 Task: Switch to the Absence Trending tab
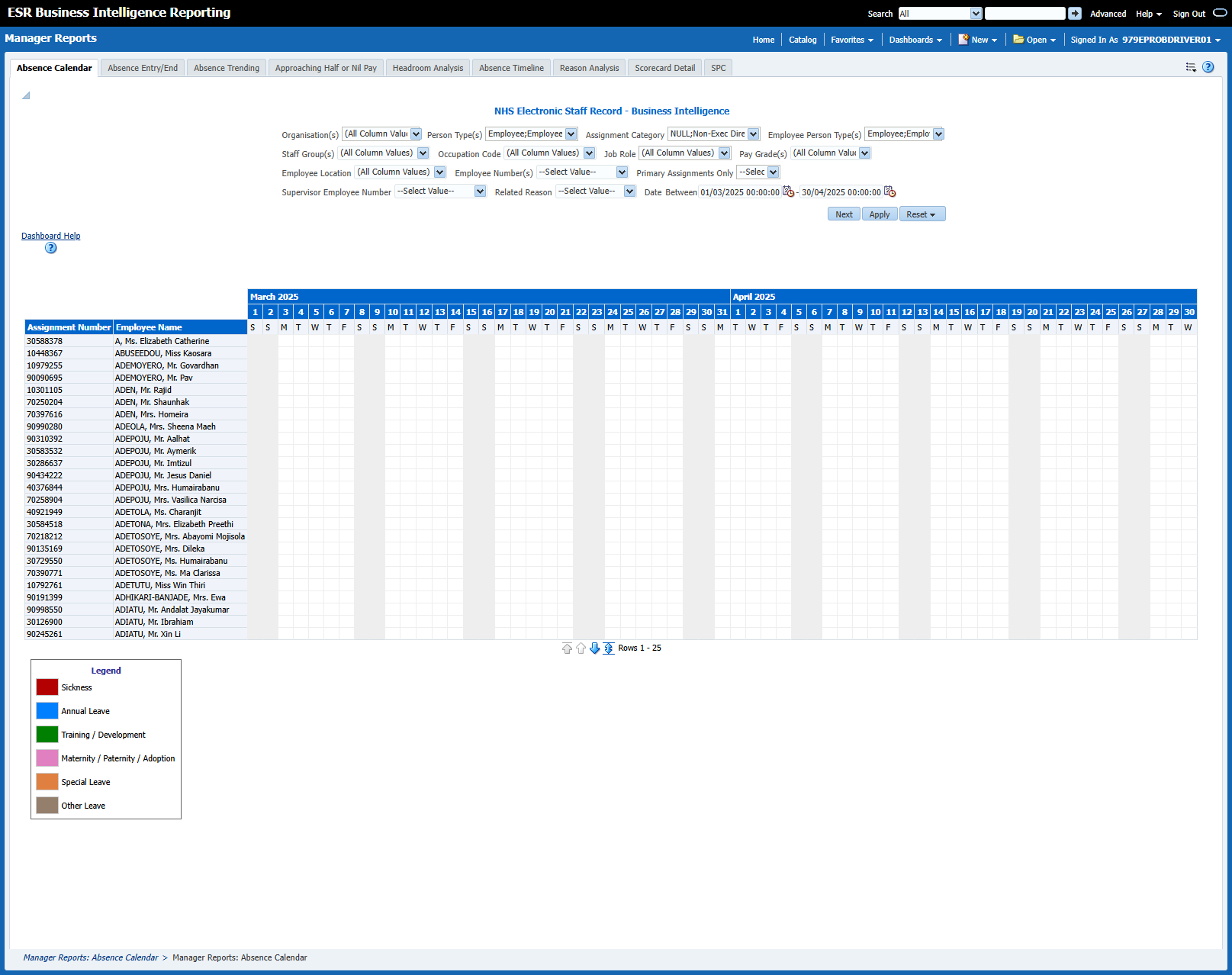(x=227, y=68)
